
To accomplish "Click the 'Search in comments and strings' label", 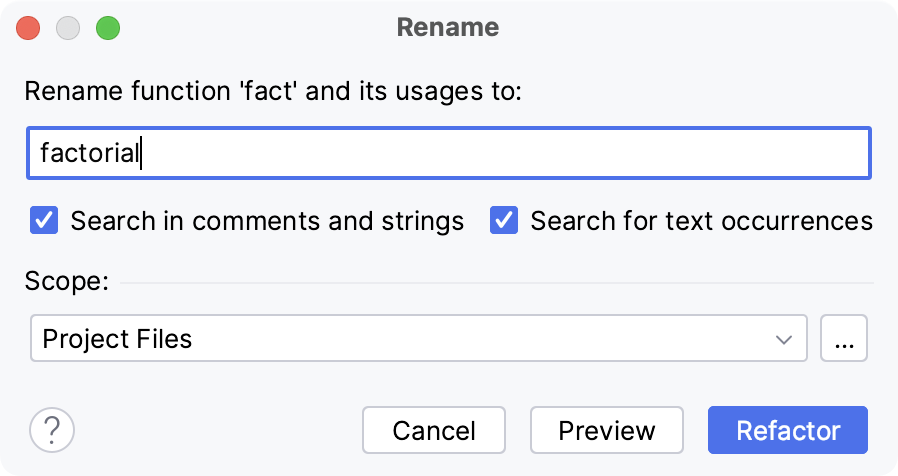I will pos(267,221).
